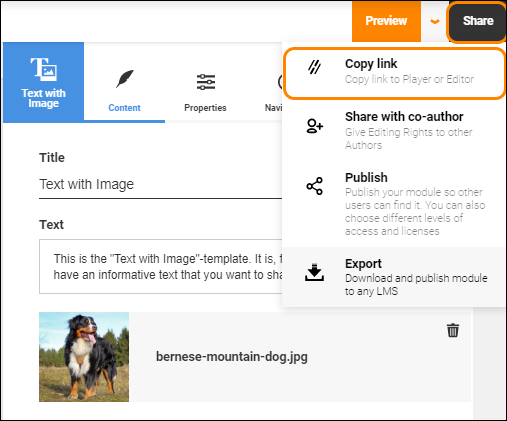Viewport: 507px width, 421px height.
Task: Click the Title input field
Action: tap(160, 184)
